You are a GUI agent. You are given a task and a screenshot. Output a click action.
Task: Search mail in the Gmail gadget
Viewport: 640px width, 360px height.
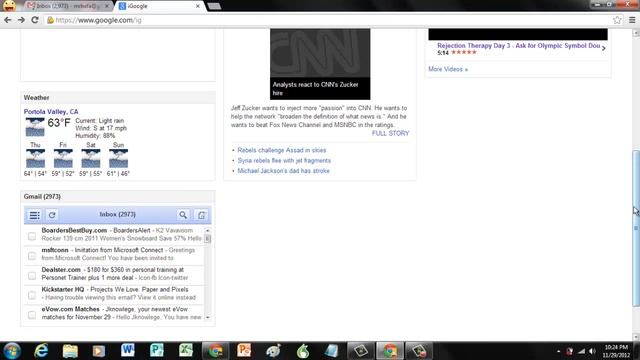183,215
